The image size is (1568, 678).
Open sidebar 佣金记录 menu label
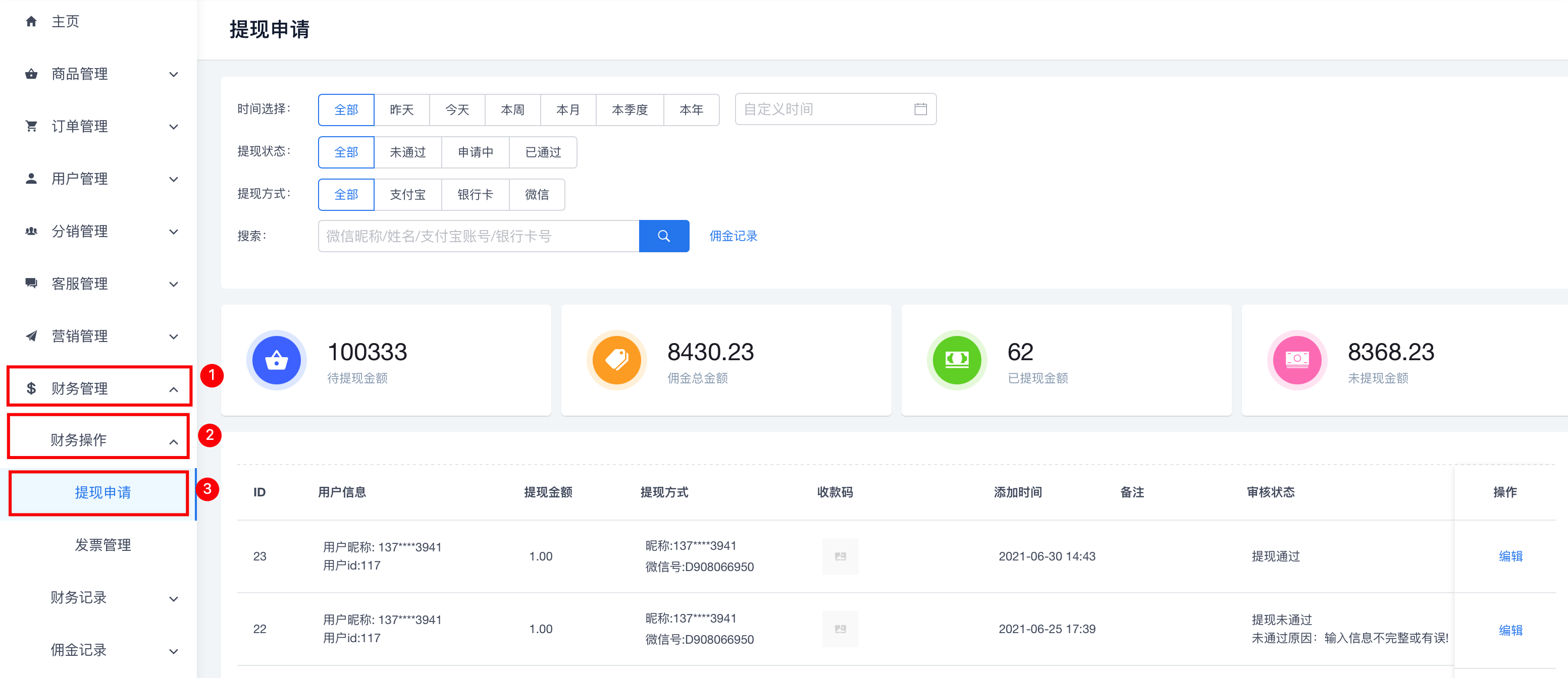(79, 650)
